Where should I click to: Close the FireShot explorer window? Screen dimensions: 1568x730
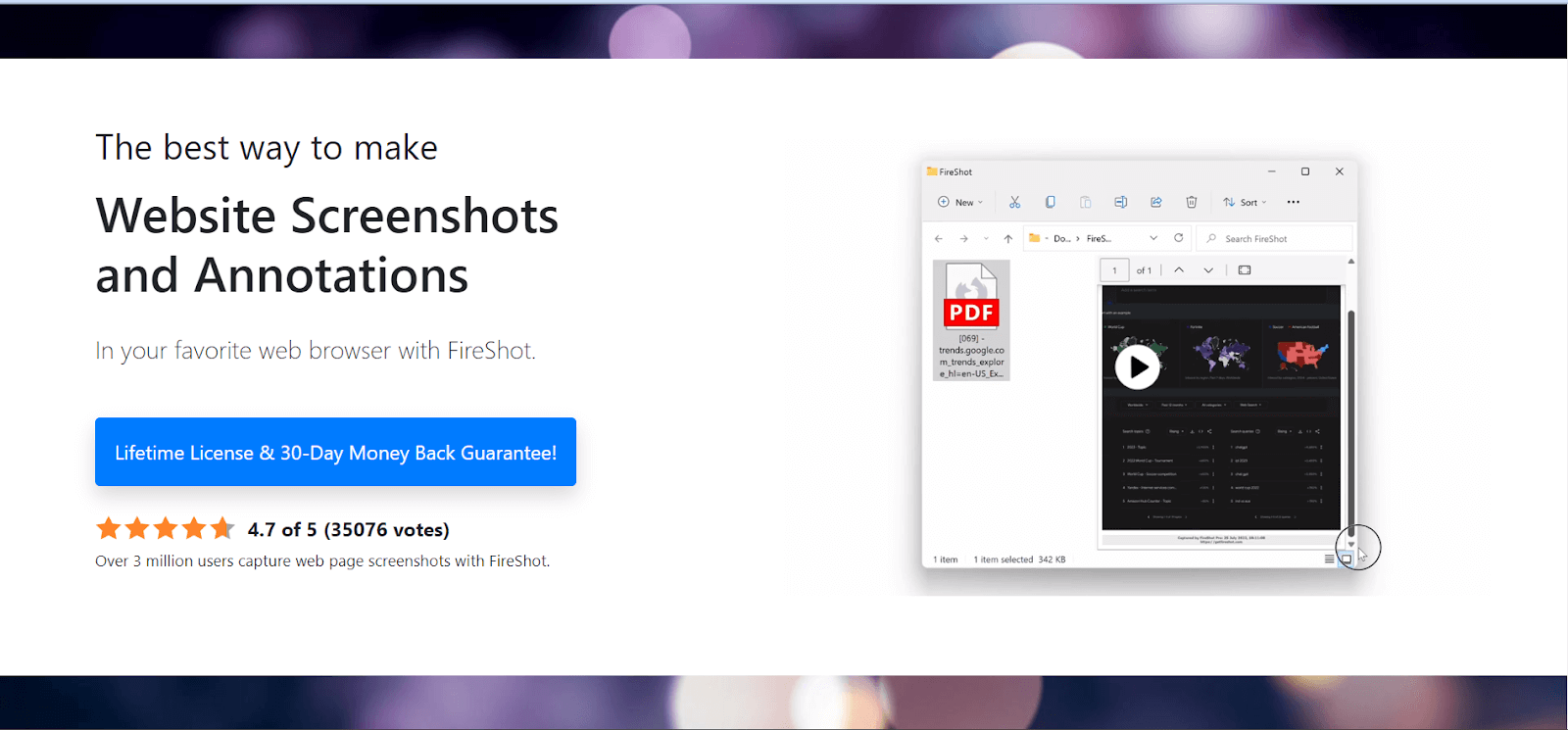click(x=1340, y=171)
